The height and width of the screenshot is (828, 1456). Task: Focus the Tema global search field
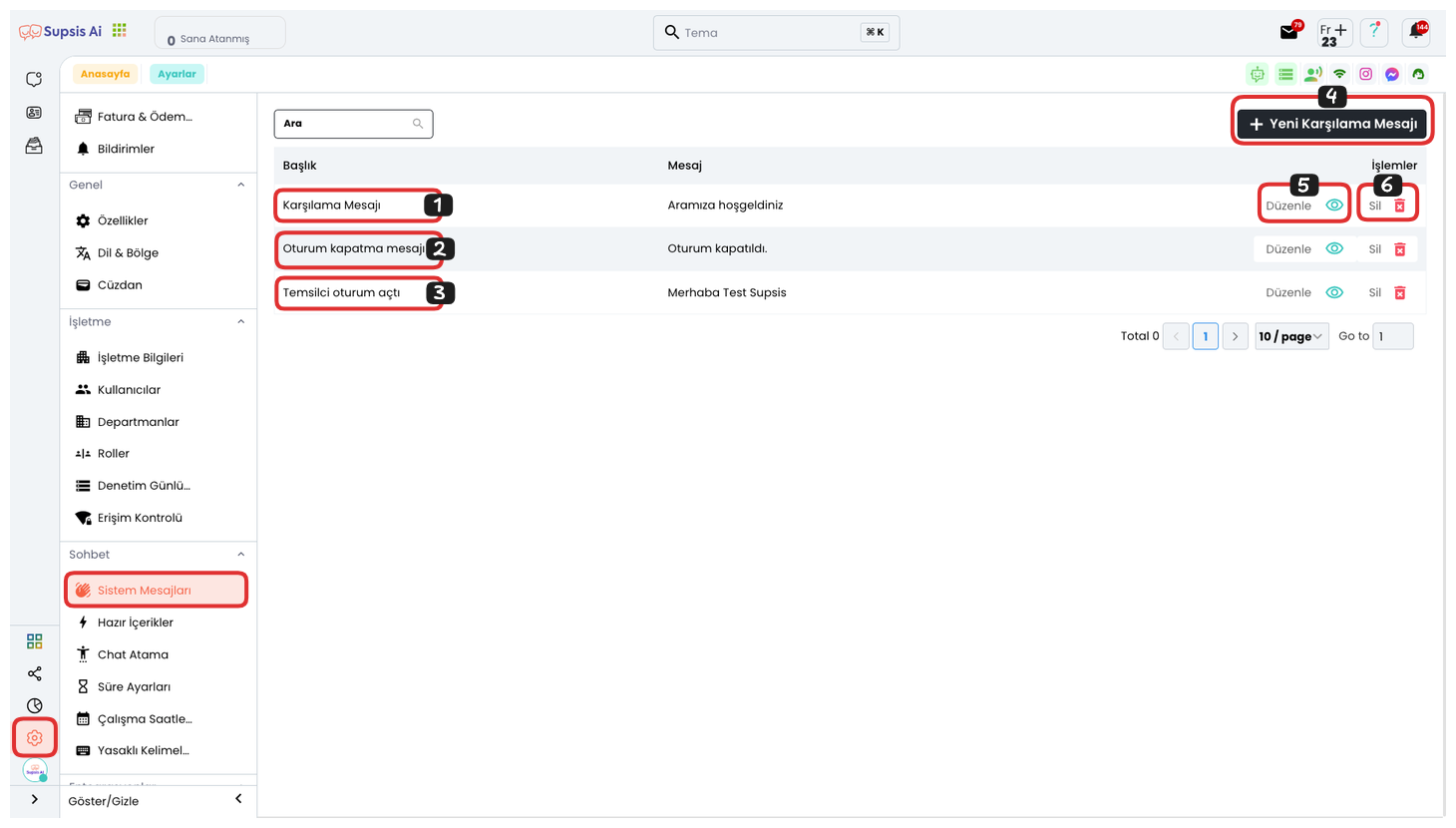776,32
